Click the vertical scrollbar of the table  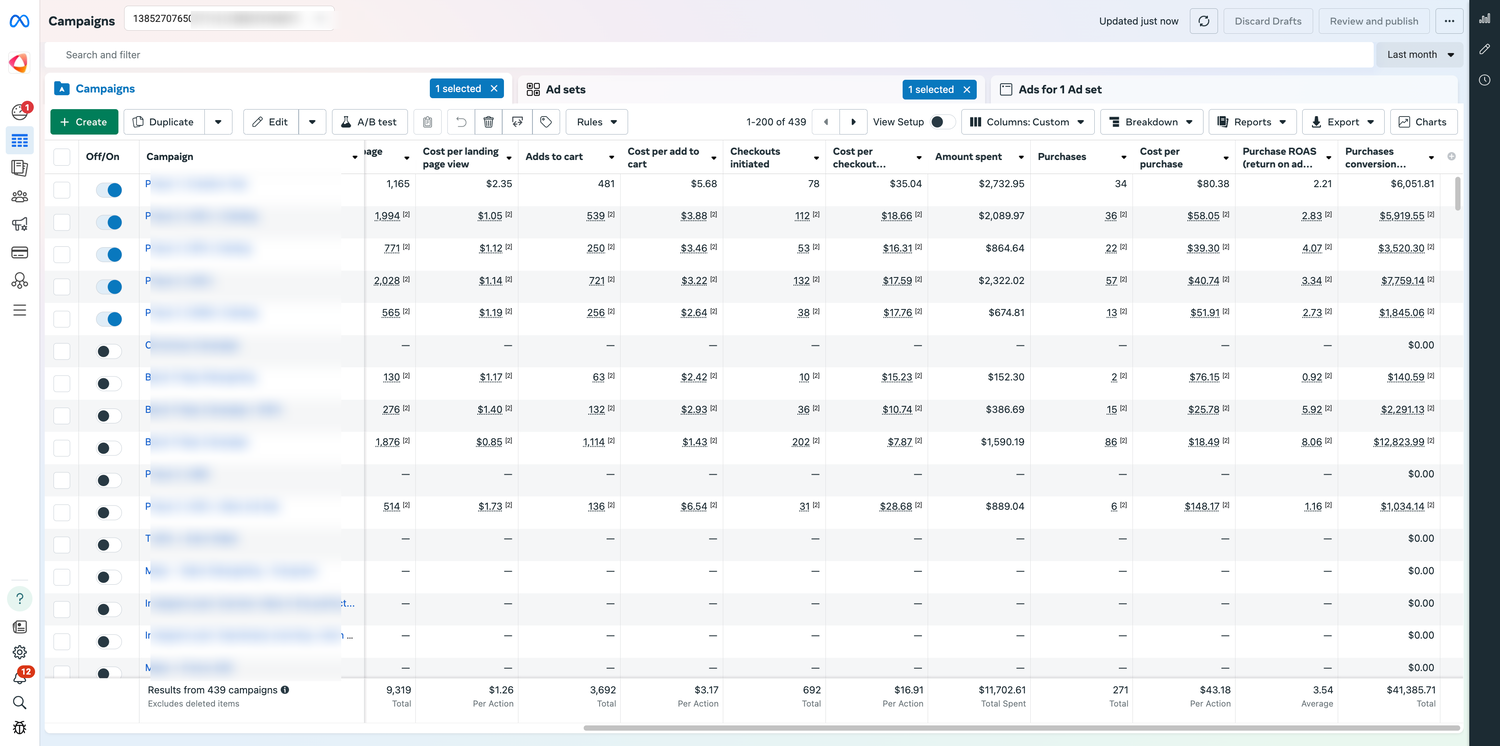(1457, 194)
